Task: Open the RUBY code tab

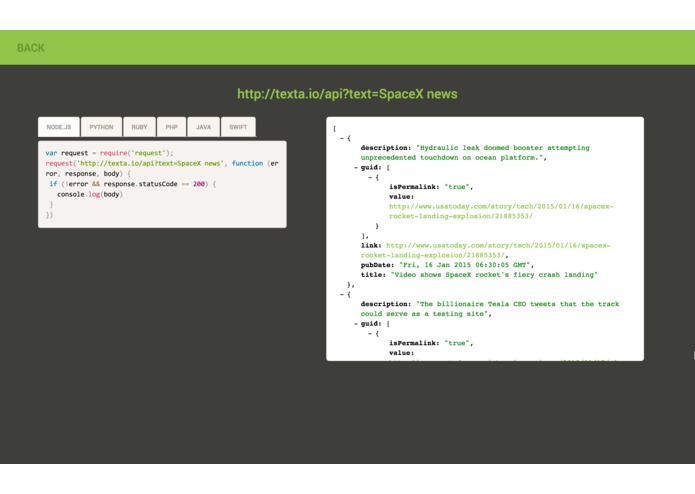Action: click(139, 127)
